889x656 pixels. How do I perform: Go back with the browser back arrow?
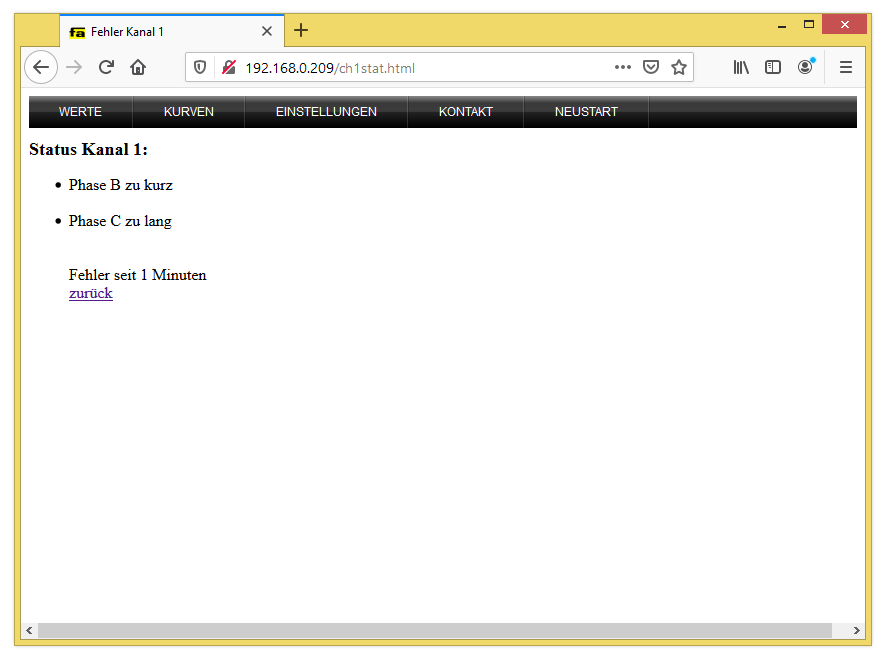click(41, 67)
